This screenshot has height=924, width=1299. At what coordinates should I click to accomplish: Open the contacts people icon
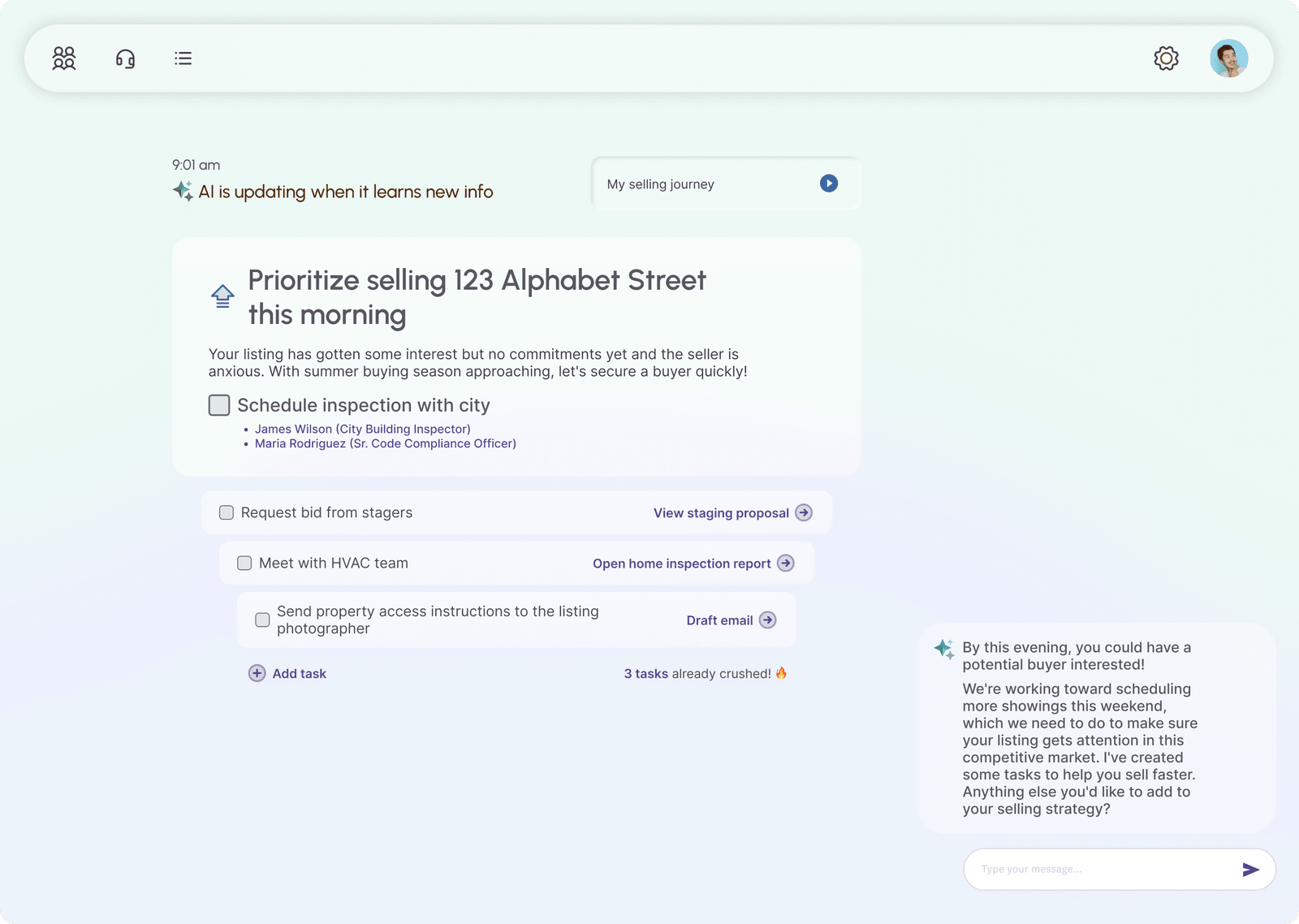[x=64, y=58]
